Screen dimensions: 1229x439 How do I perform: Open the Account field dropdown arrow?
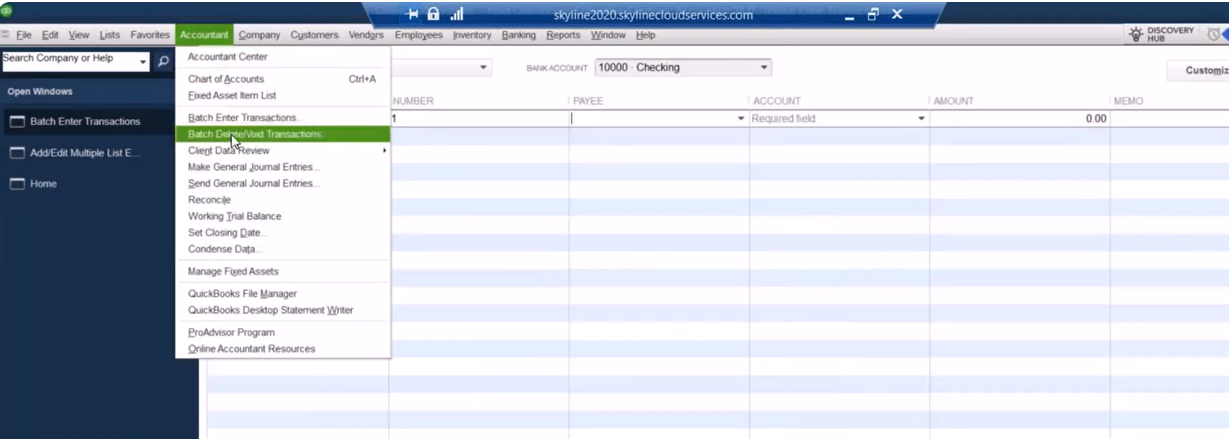point(921,118)
